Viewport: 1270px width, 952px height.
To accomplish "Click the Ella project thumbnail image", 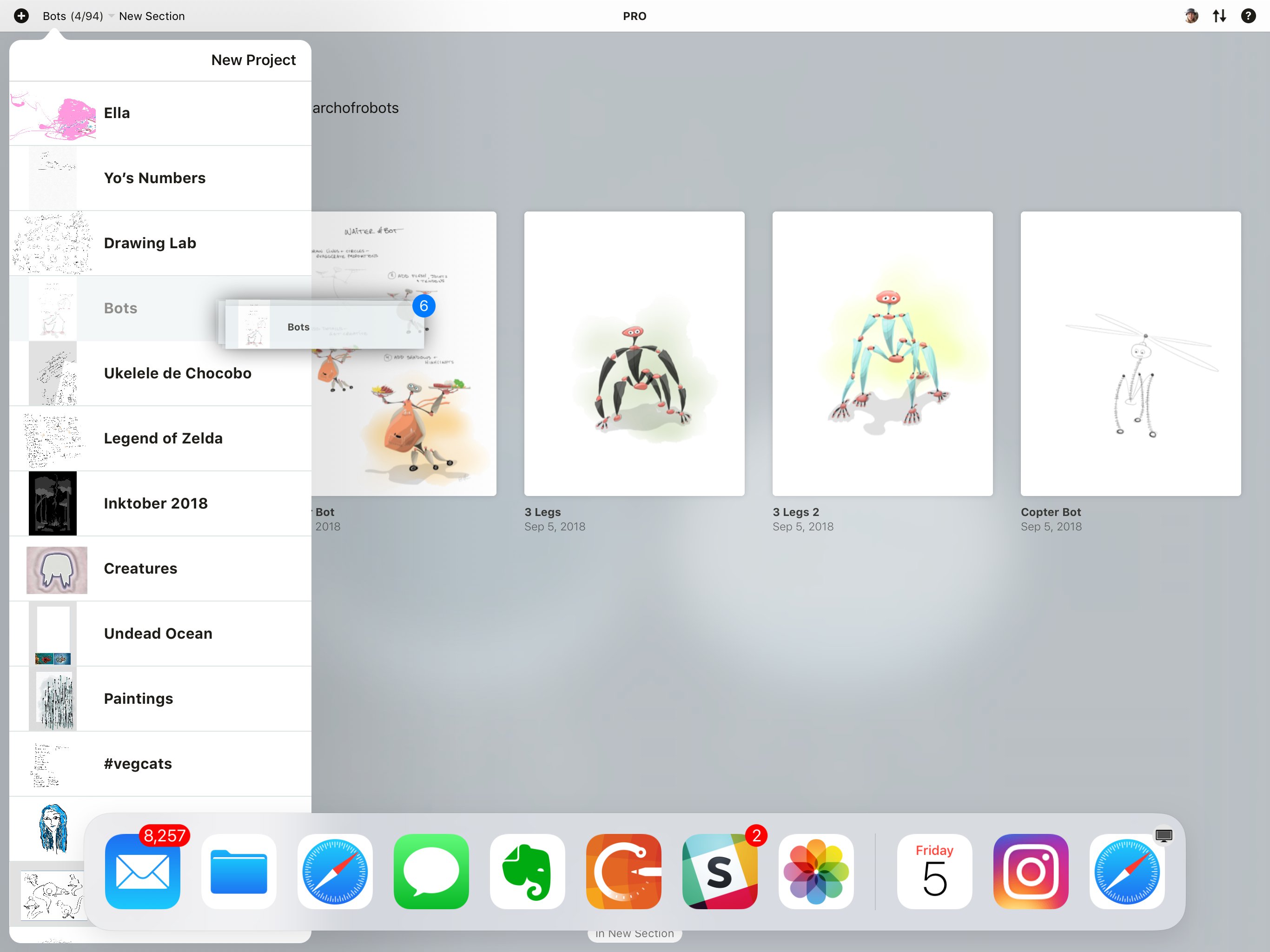I will pos(53,114).
